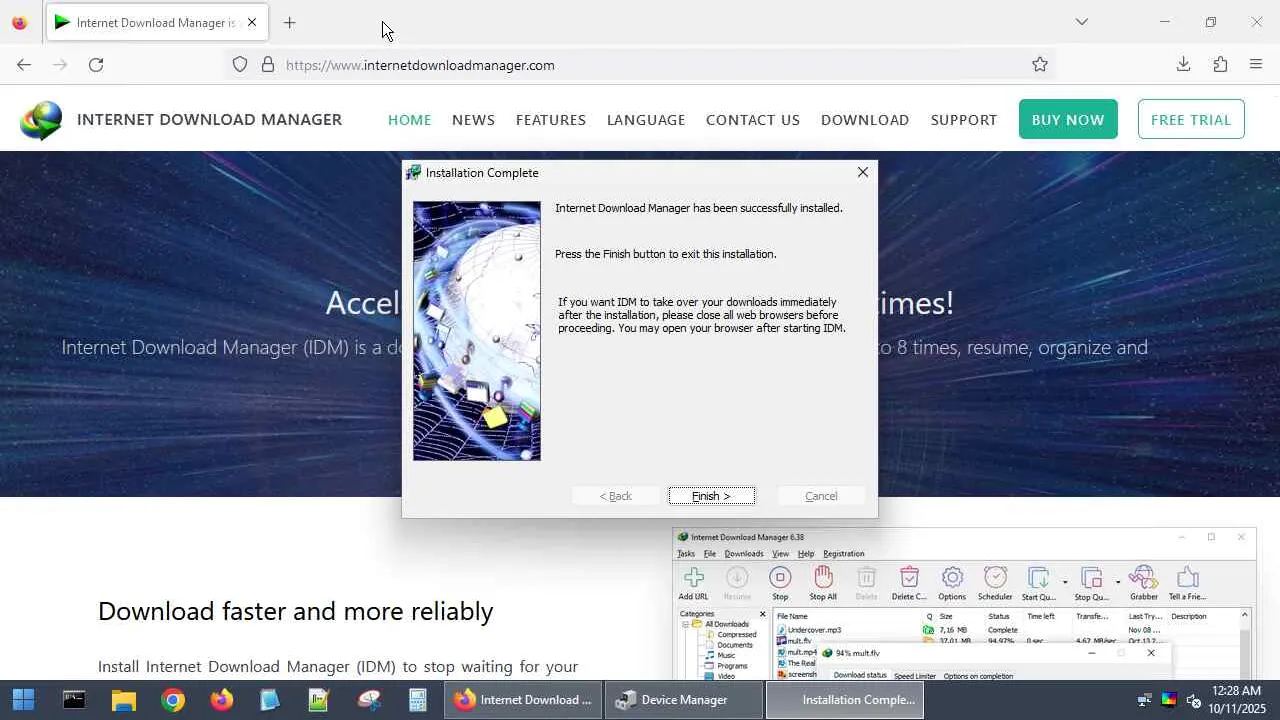Open the NEWS section

(x=473, y=120)
